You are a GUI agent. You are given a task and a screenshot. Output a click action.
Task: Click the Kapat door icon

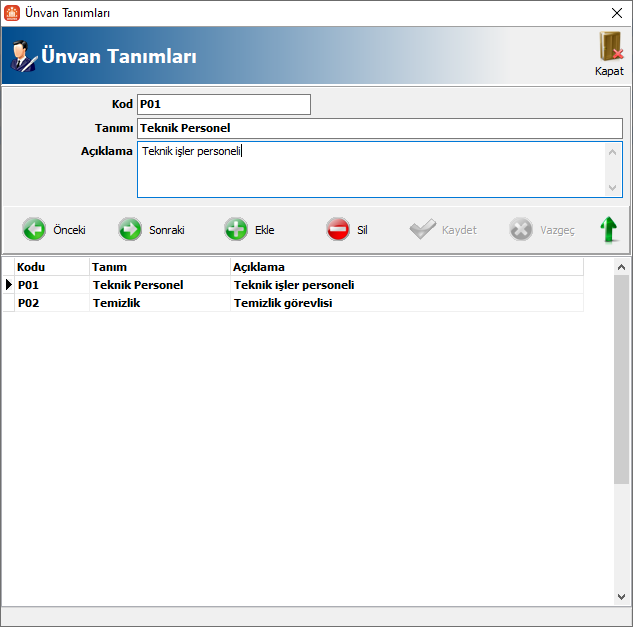tap(609, 48)
